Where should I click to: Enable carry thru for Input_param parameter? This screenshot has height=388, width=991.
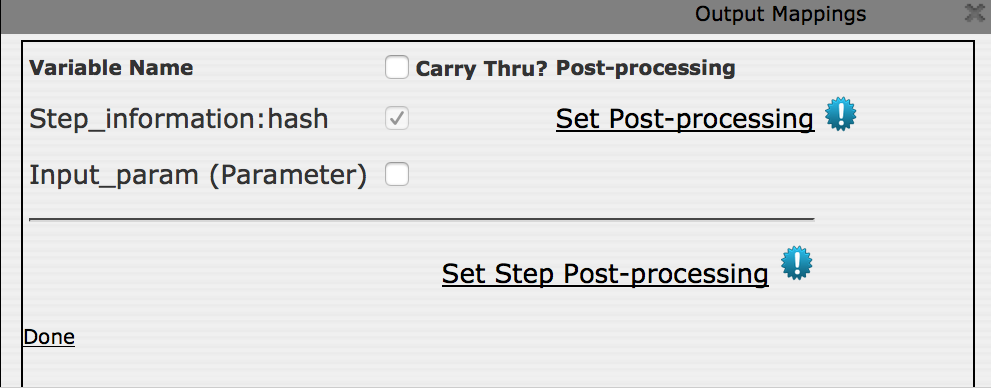397,174
